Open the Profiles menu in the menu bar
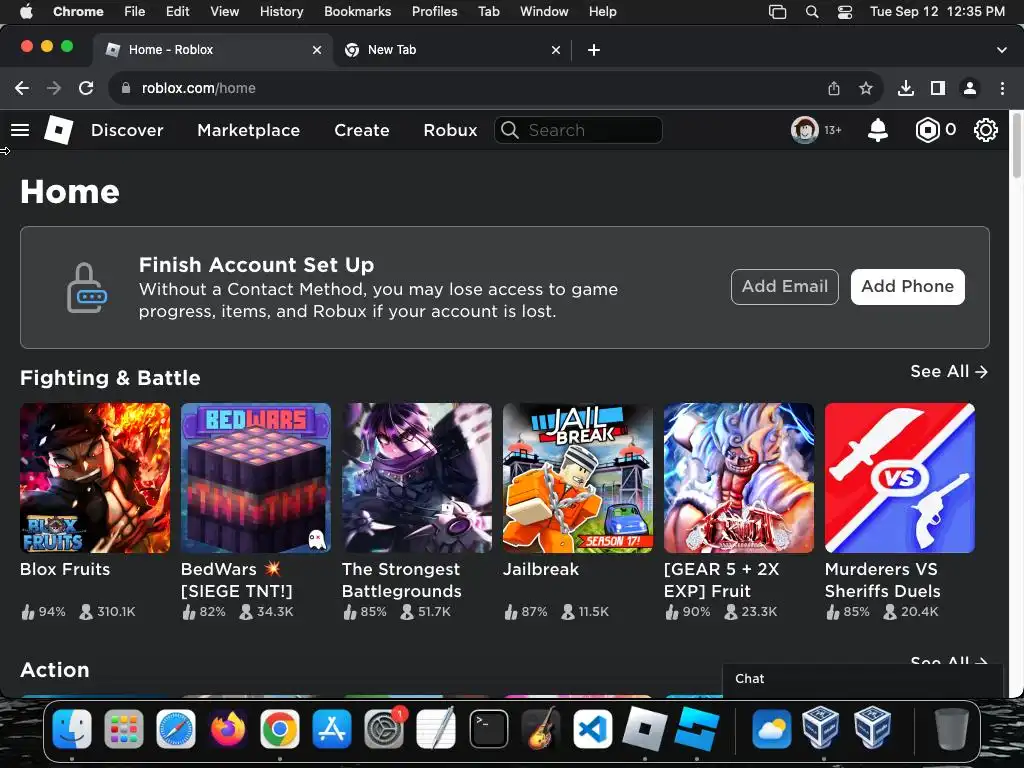 pos(434,12)
